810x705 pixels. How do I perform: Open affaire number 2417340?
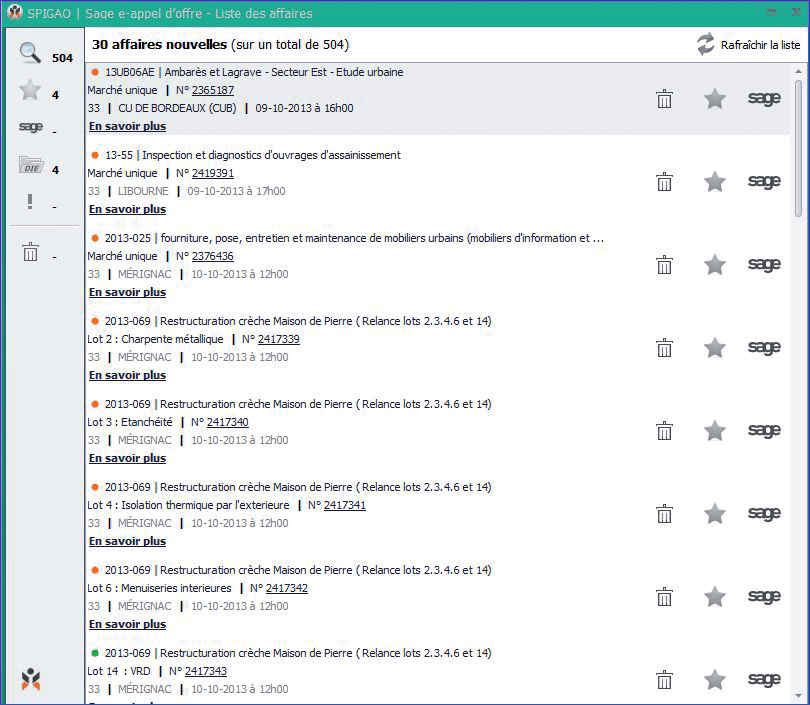pyautogui.click(x=228, y=422)
